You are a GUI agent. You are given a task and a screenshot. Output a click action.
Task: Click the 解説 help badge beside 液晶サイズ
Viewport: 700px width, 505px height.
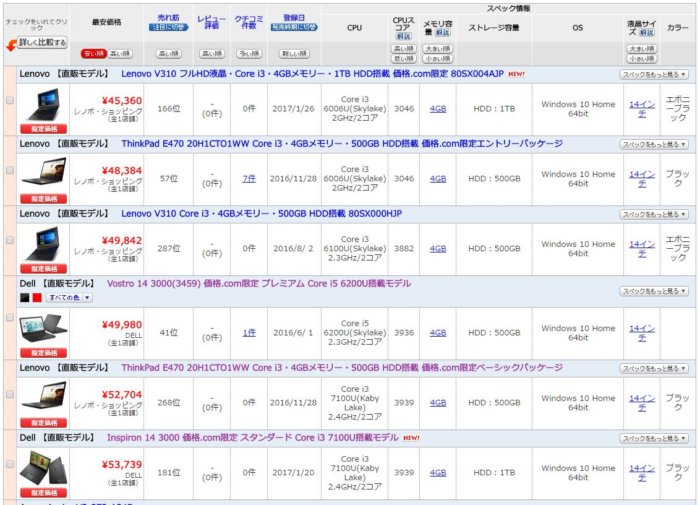tap(647, 33)
